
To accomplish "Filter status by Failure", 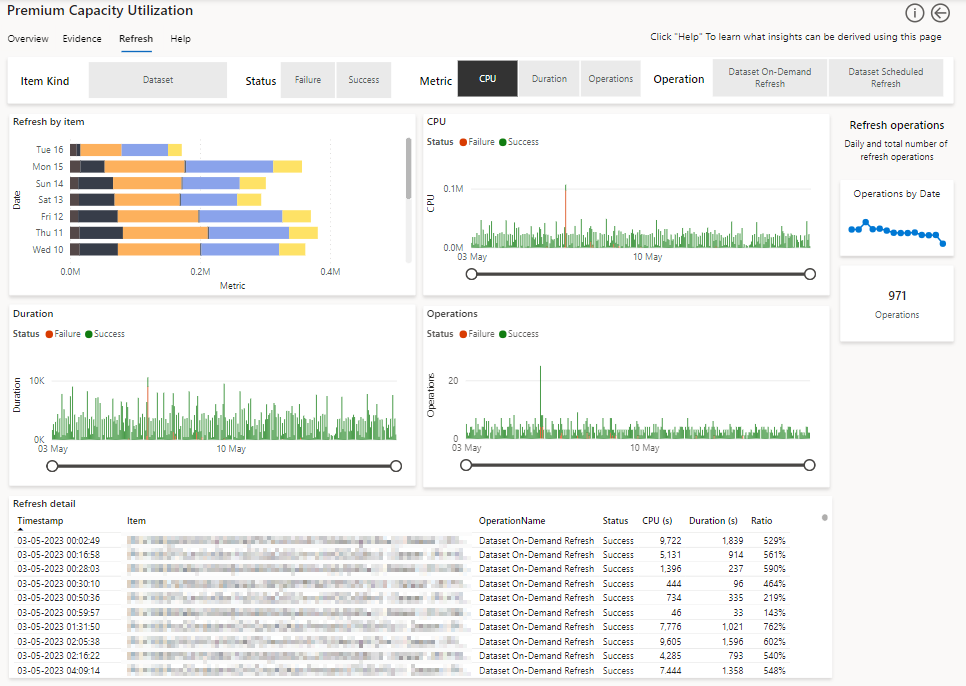I will pos(308,80).
